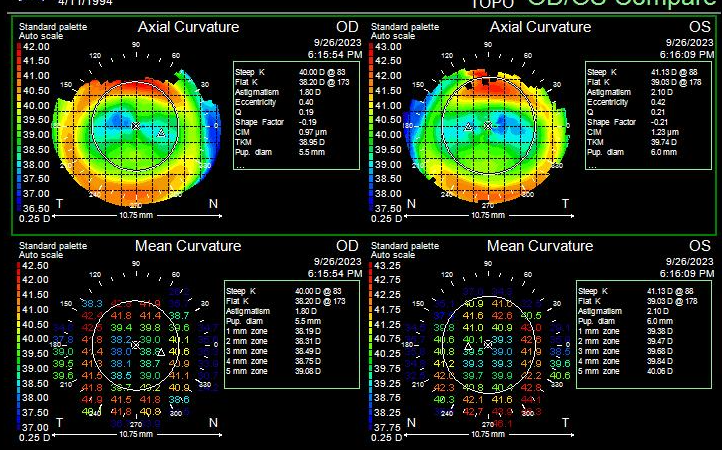Viewport: 722px width, 450px height.
Task: Click the 'Axial Curvature' title of the OD panel
Action: [x=188, y=27]
